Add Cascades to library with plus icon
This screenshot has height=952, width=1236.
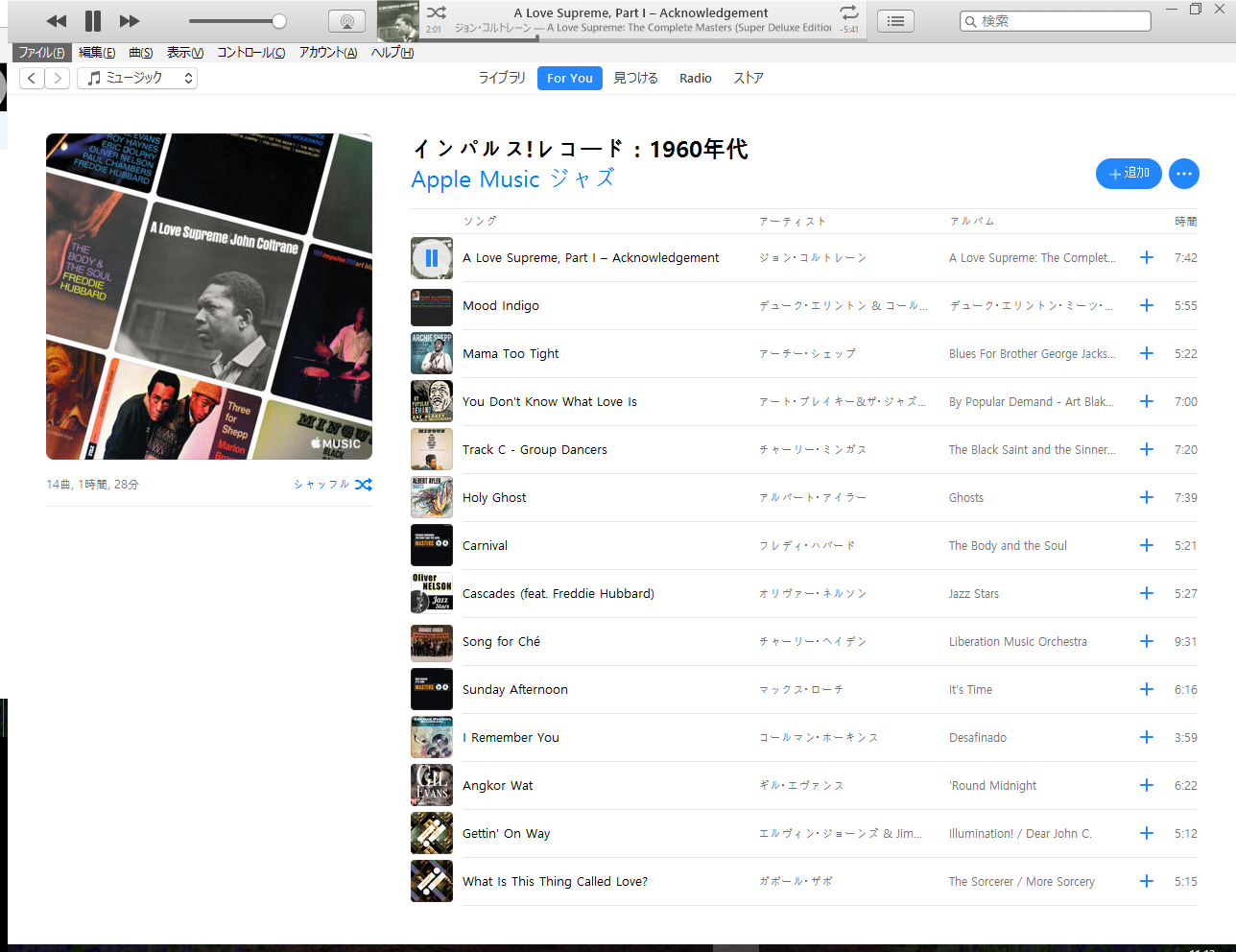[x=1146, y=593]
